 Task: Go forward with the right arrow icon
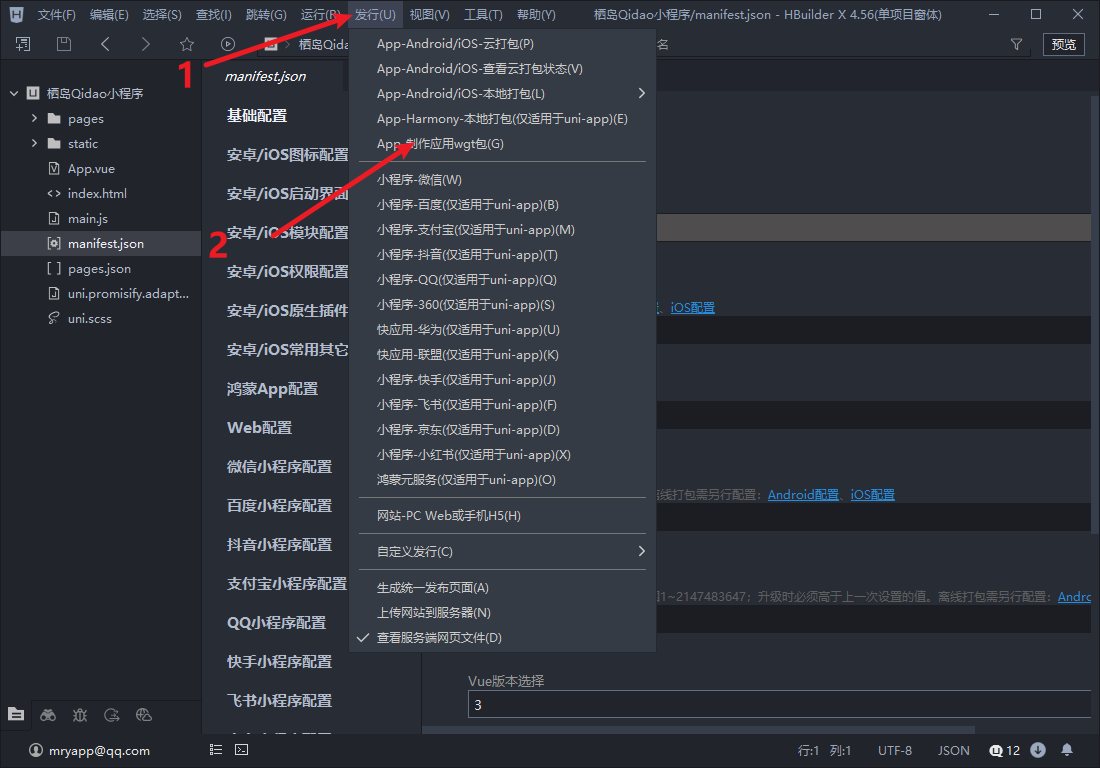[145, 44]
